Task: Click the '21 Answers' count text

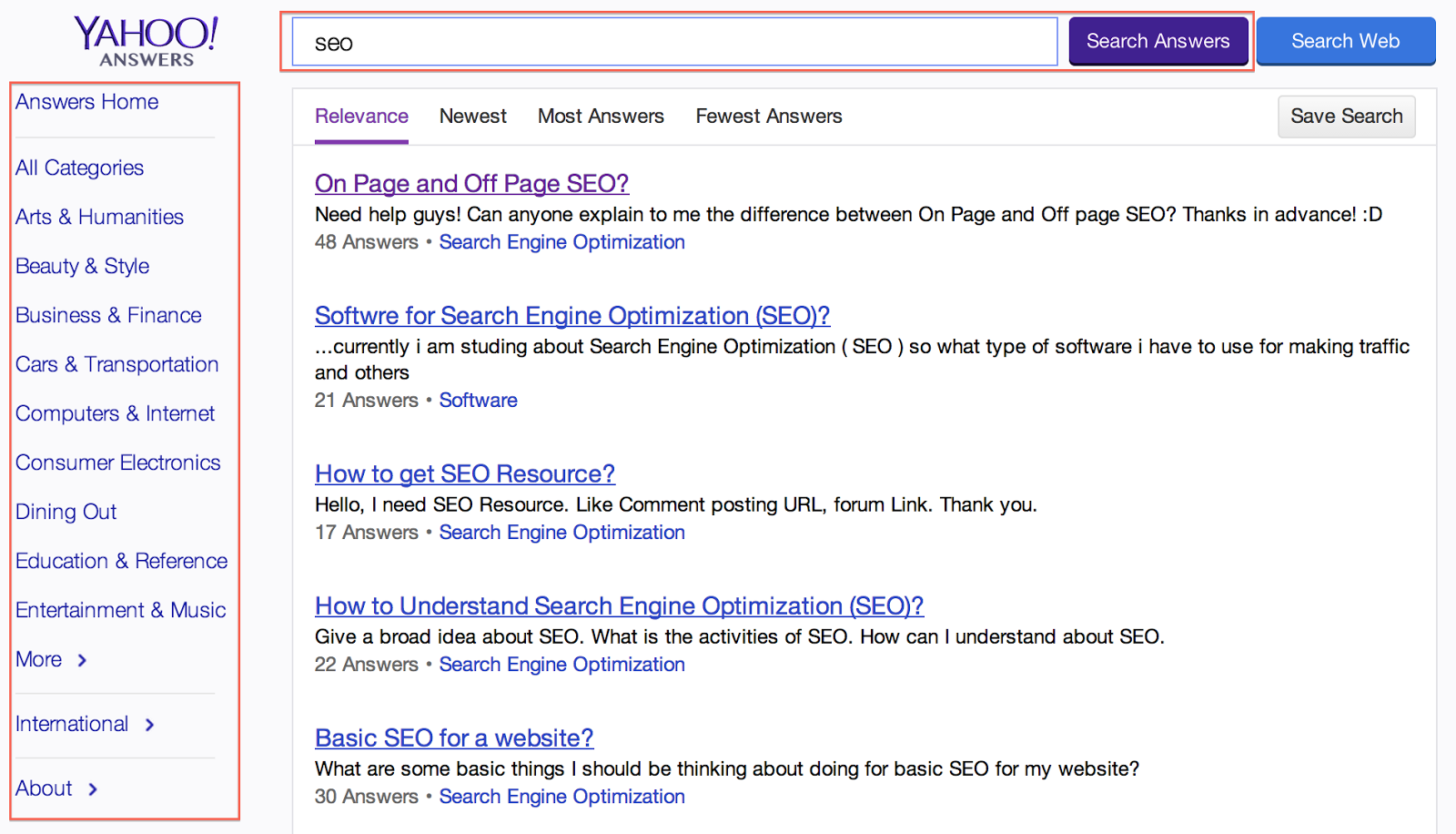Action: tap(367, 401)
